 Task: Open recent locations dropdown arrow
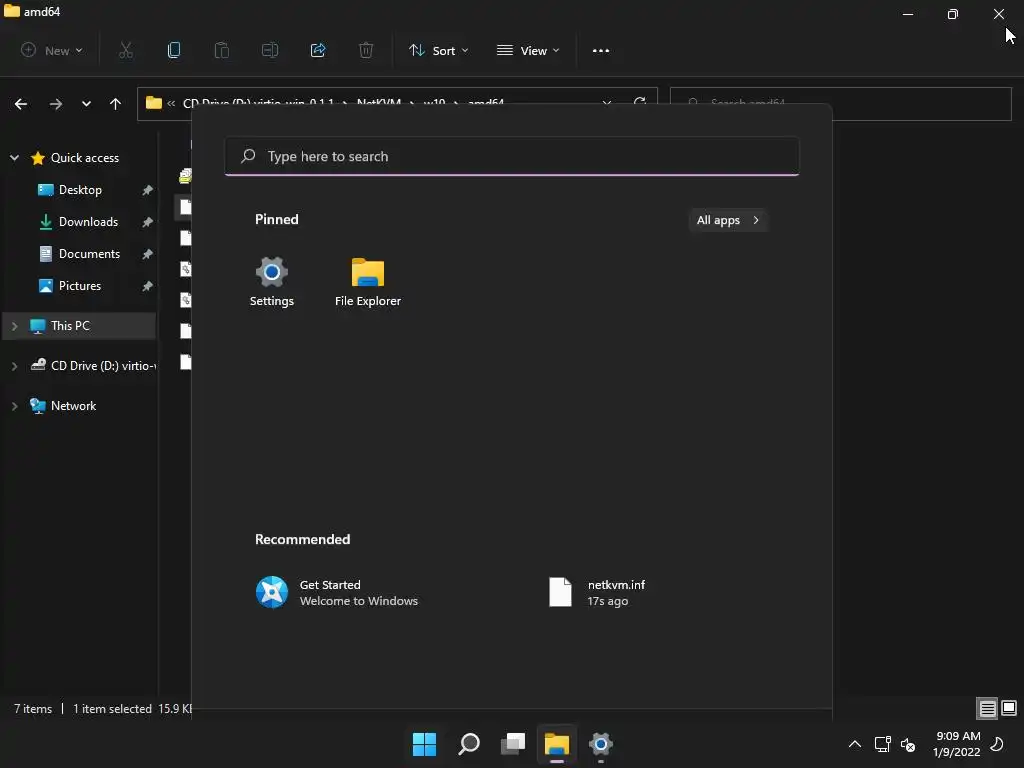click(86, 104)
